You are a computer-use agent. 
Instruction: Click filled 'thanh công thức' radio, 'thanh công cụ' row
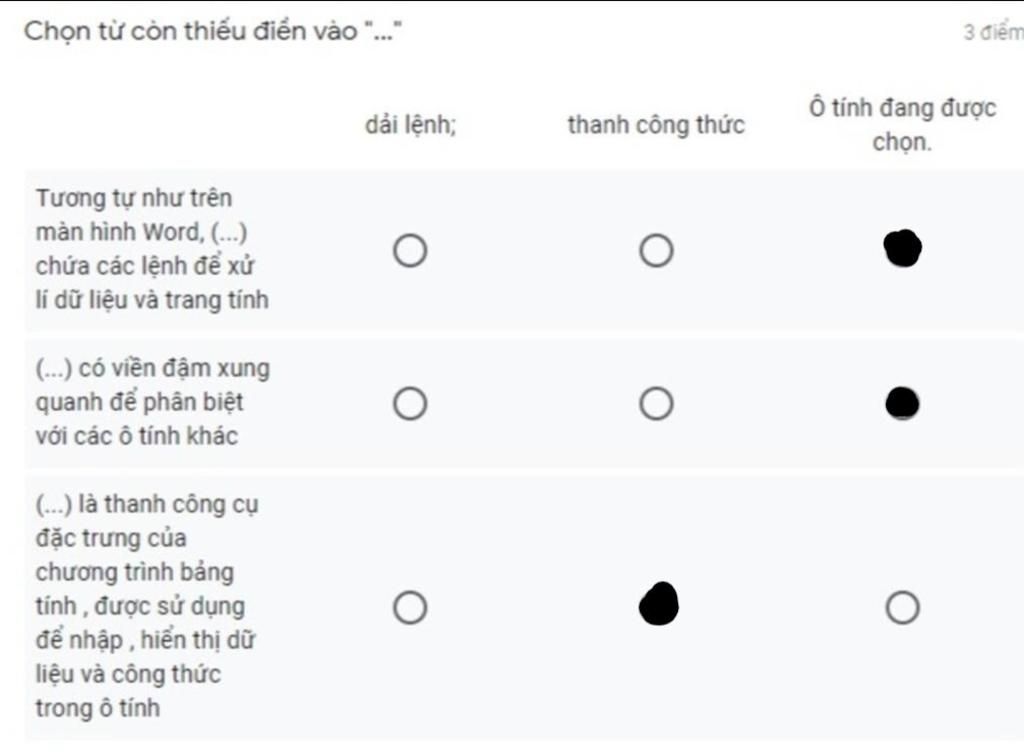[658, 604]
